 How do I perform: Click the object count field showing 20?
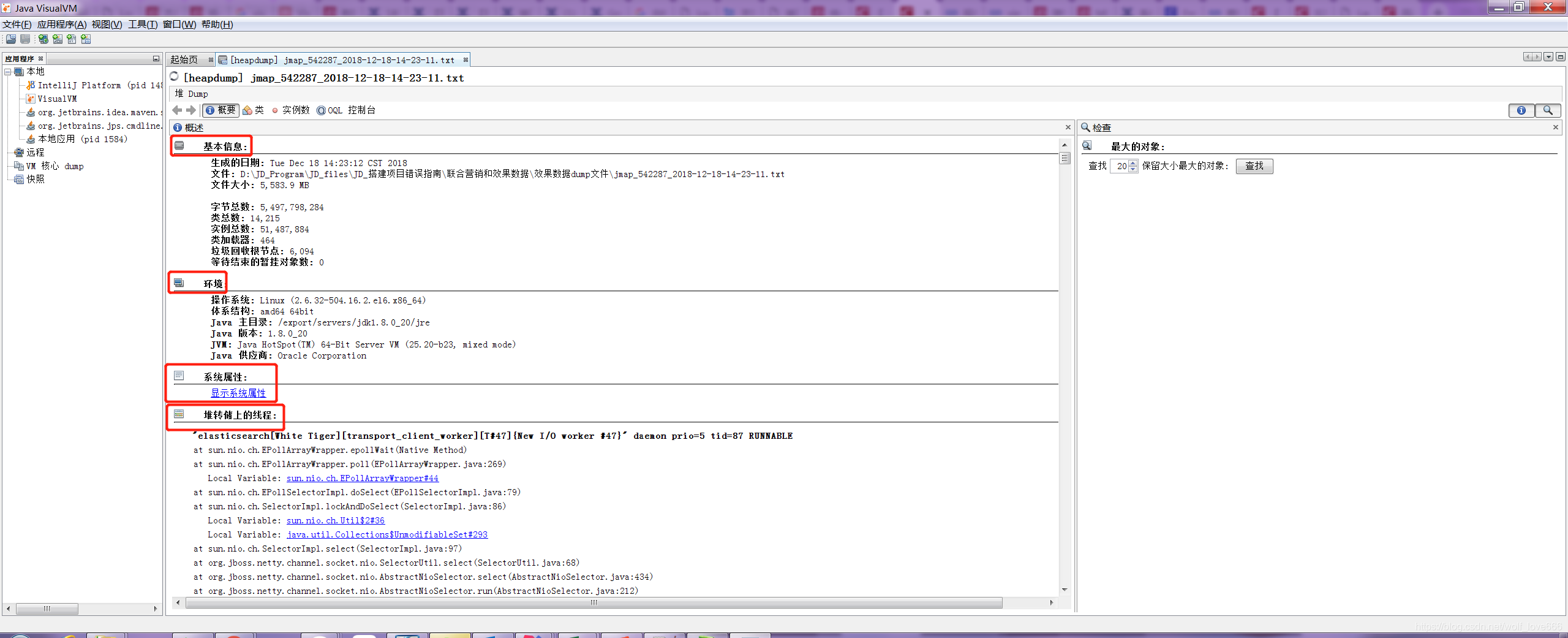(1120, 166)
